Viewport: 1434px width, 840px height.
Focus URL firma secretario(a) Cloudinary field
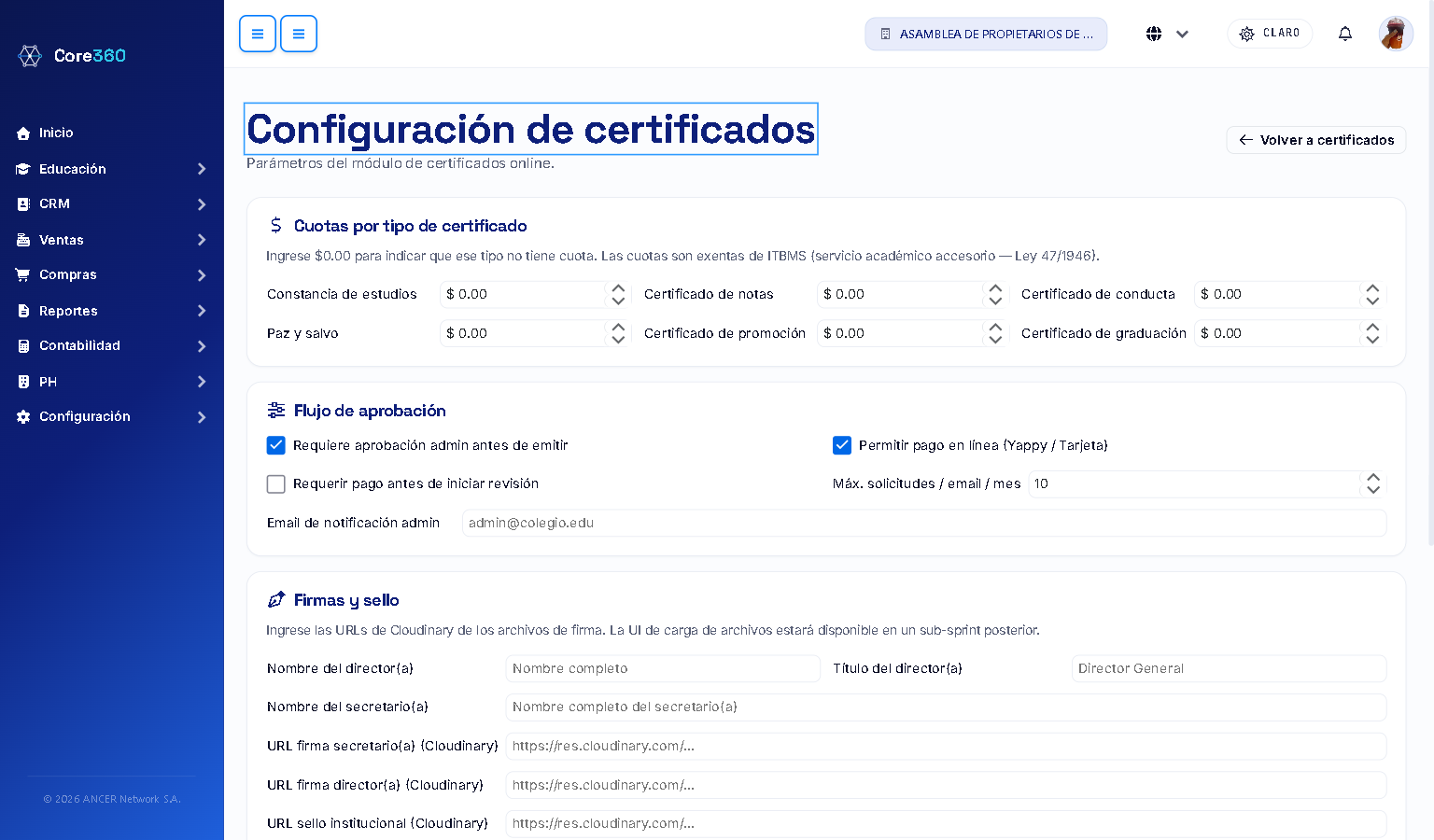tap(946, 746)
